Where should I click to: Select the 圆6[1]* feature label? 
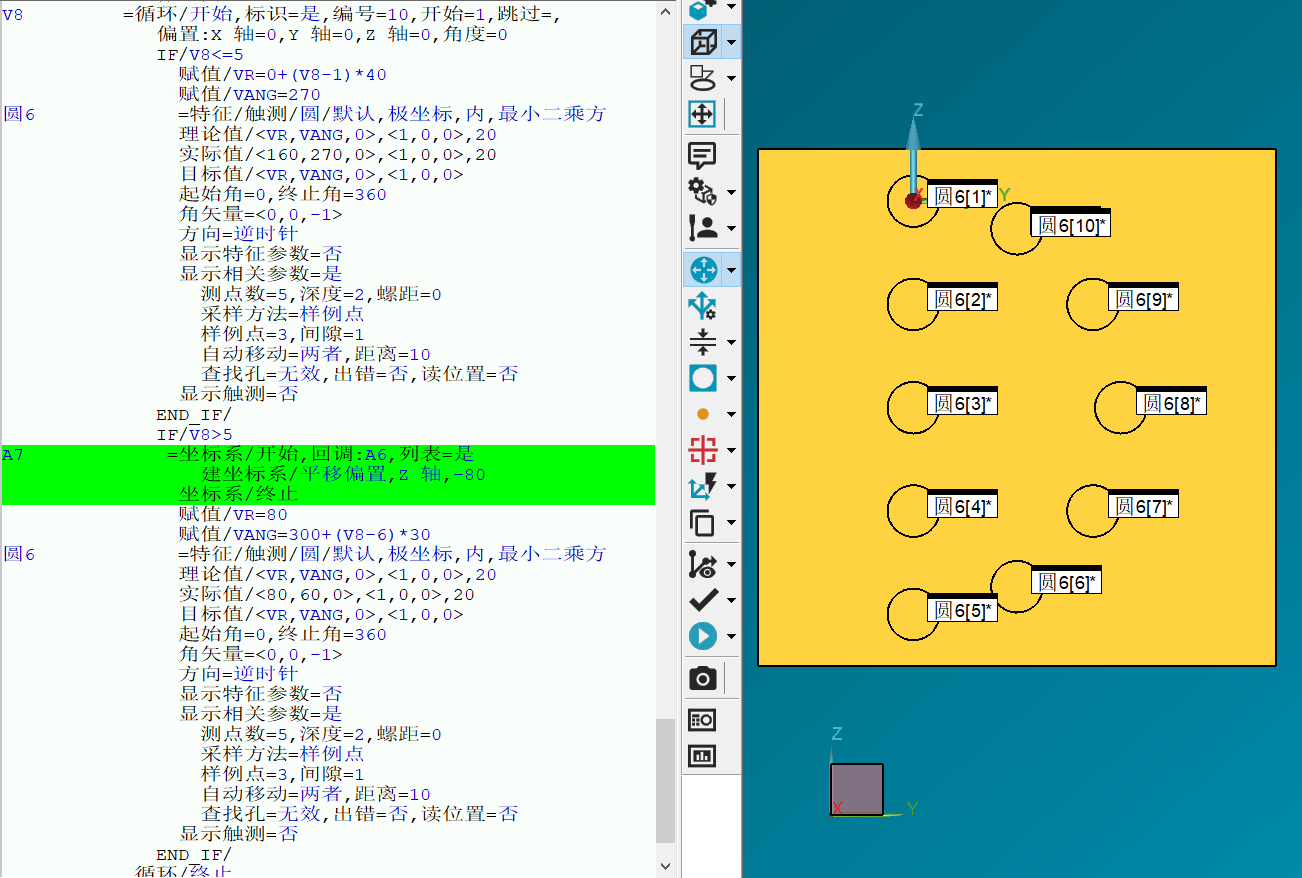pos(962,197)
